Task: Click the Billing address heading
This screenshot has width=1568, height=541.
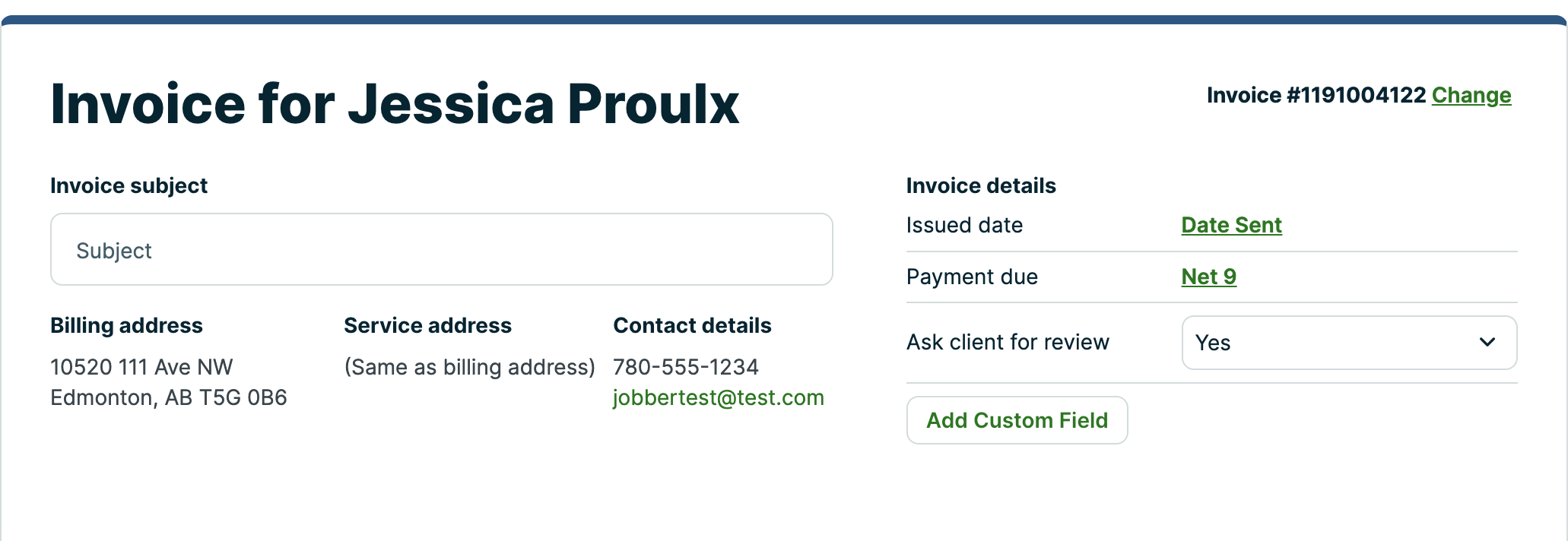Action: pyautogui.click(x=126, y=325)
